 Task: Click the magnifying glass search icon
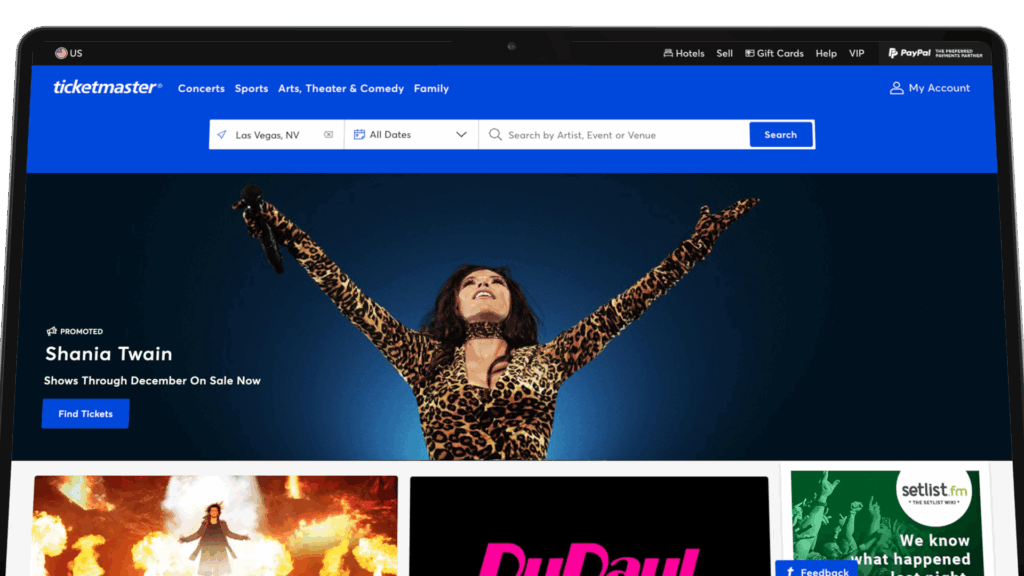click(495, 135)
